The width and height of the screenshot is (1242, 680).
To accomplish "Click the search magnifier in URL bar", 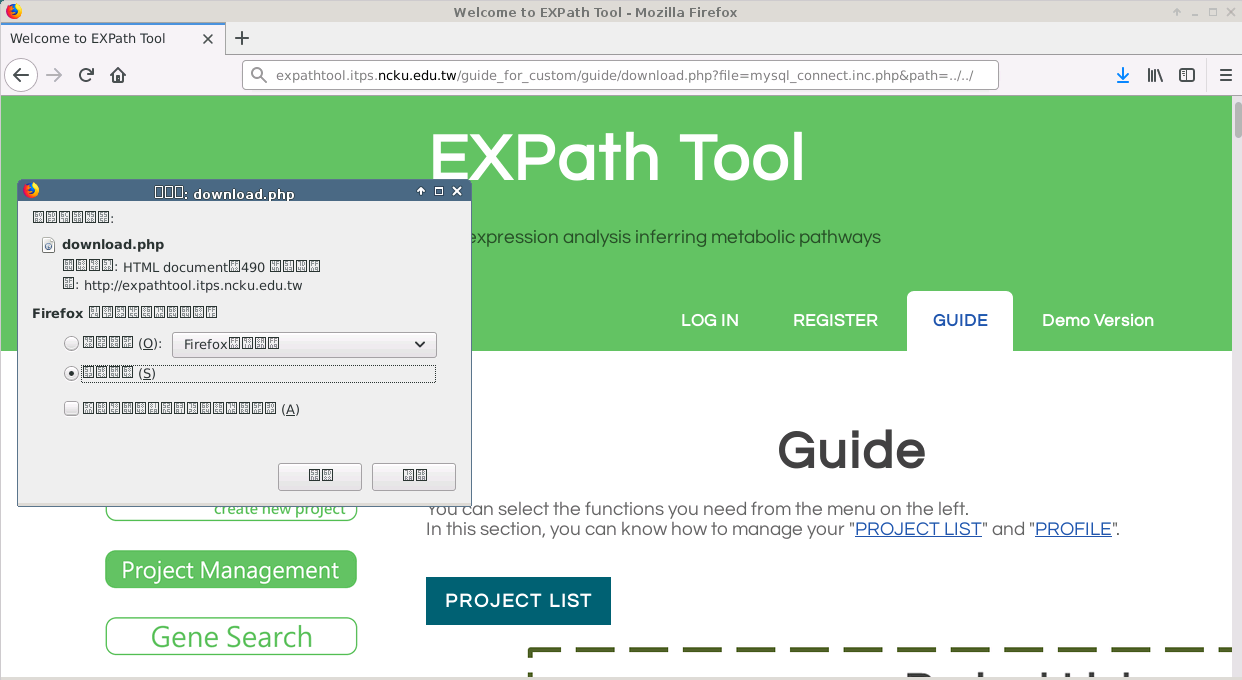I will coord(258,76).
